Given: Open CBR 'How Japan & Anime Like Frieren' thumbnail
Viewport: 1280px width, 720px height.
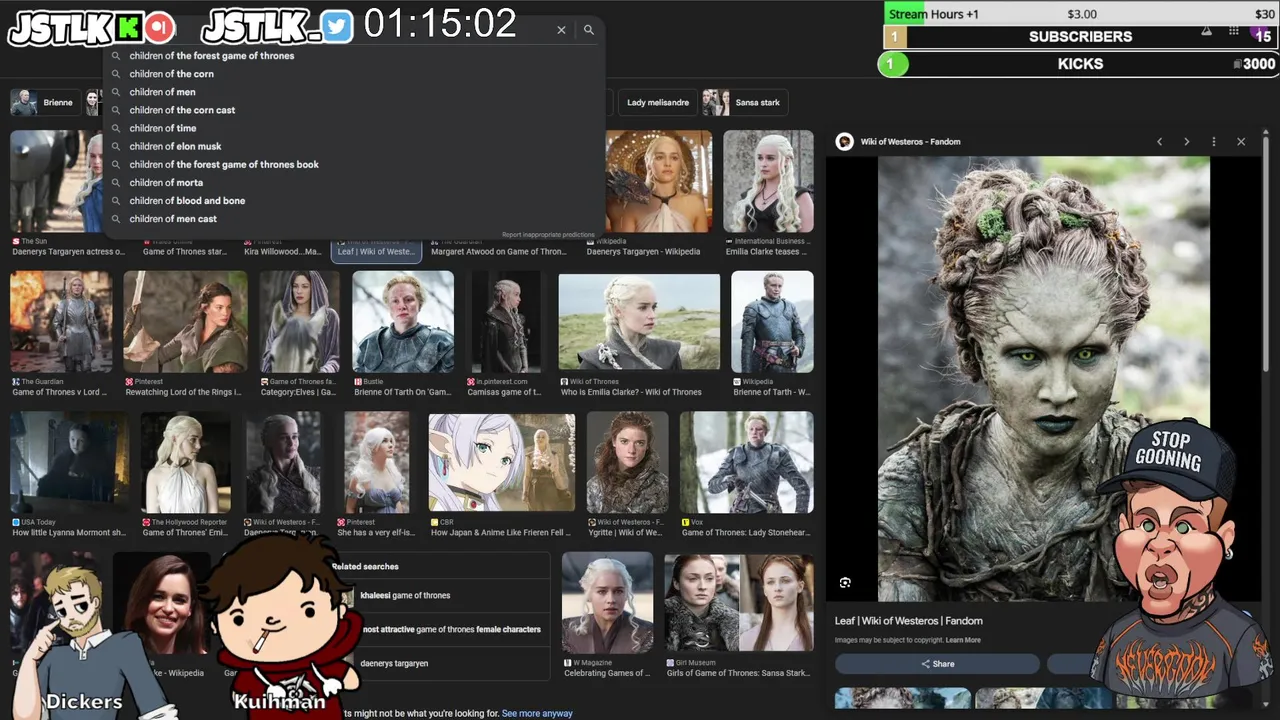Looking at the screenshot, I should (502, 463).
